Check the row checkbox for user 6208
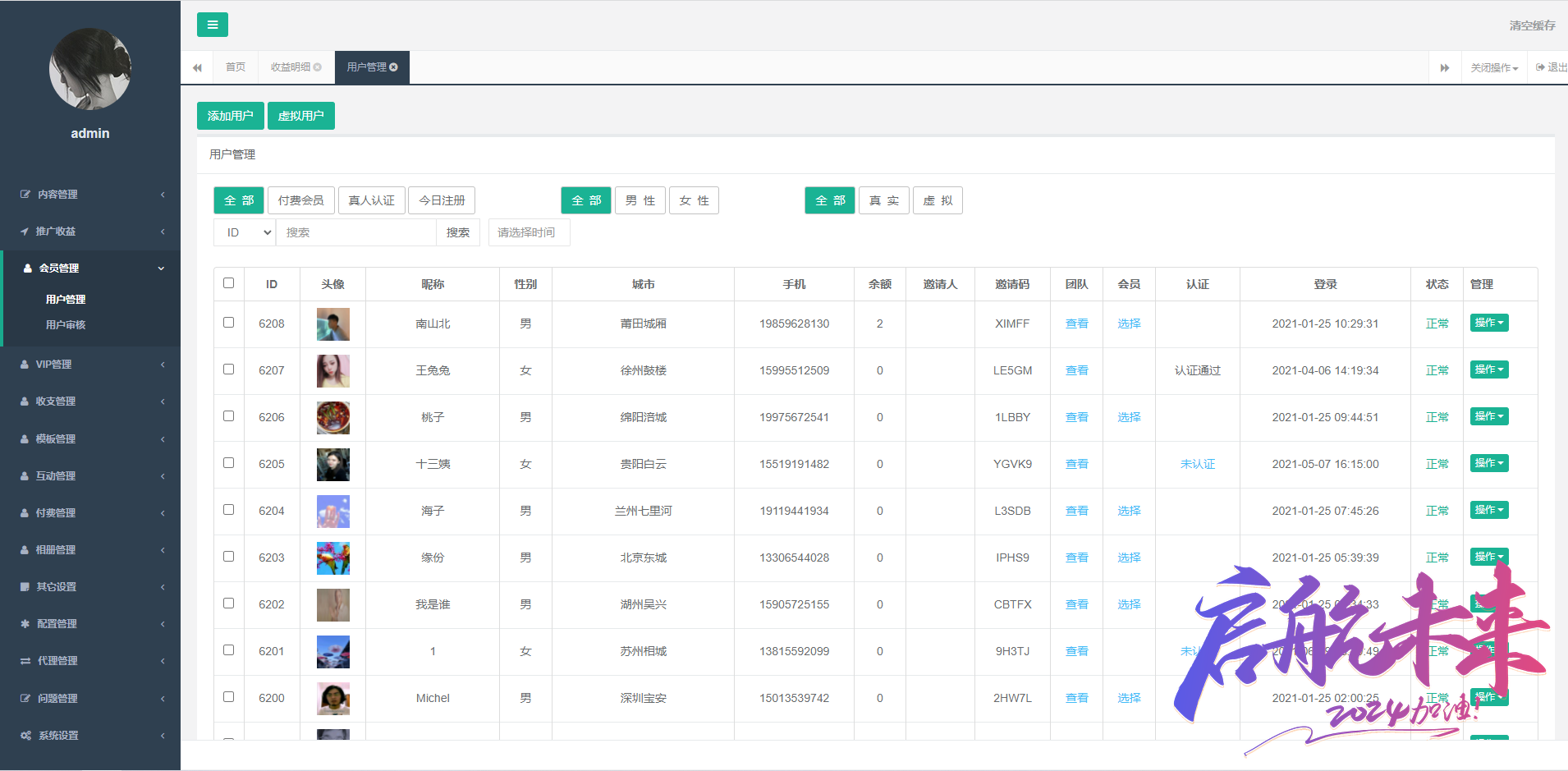The image size is (1568, 771). click(x=229, y=323)
